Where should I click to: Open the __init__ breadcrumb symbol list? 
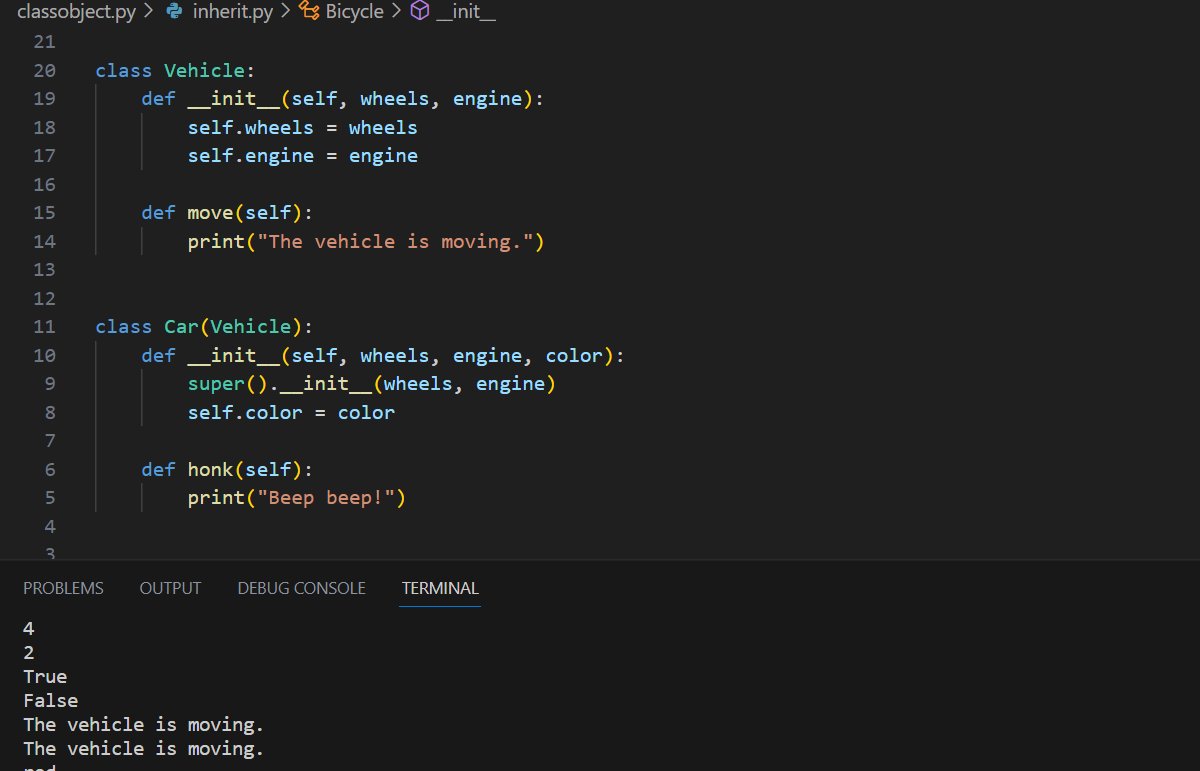(466, 13)
